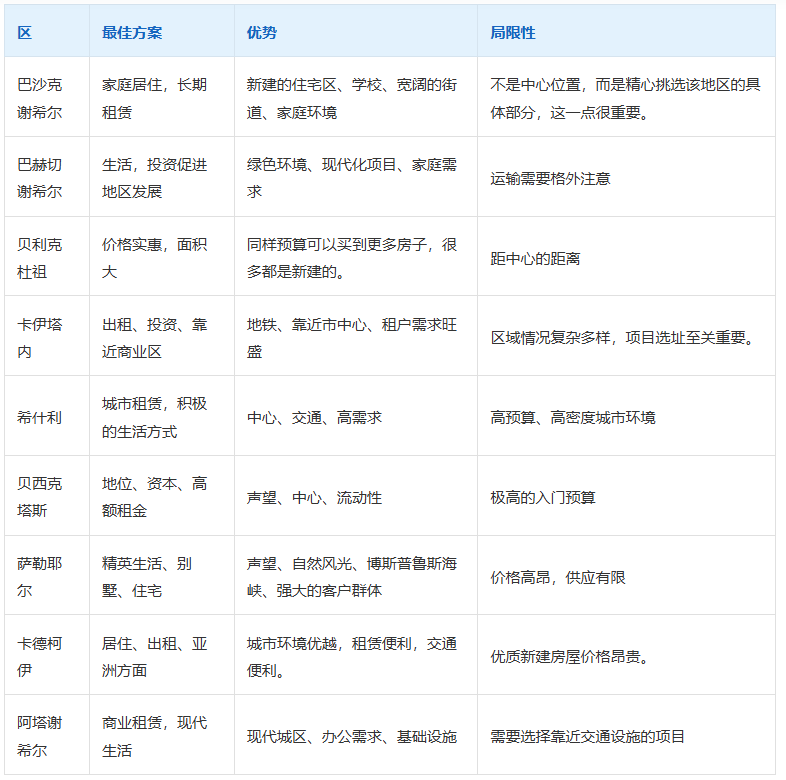Select the 贝利克杜祖 district cell
This screenshot has height=780, width=786.
[x=47, y=257]
